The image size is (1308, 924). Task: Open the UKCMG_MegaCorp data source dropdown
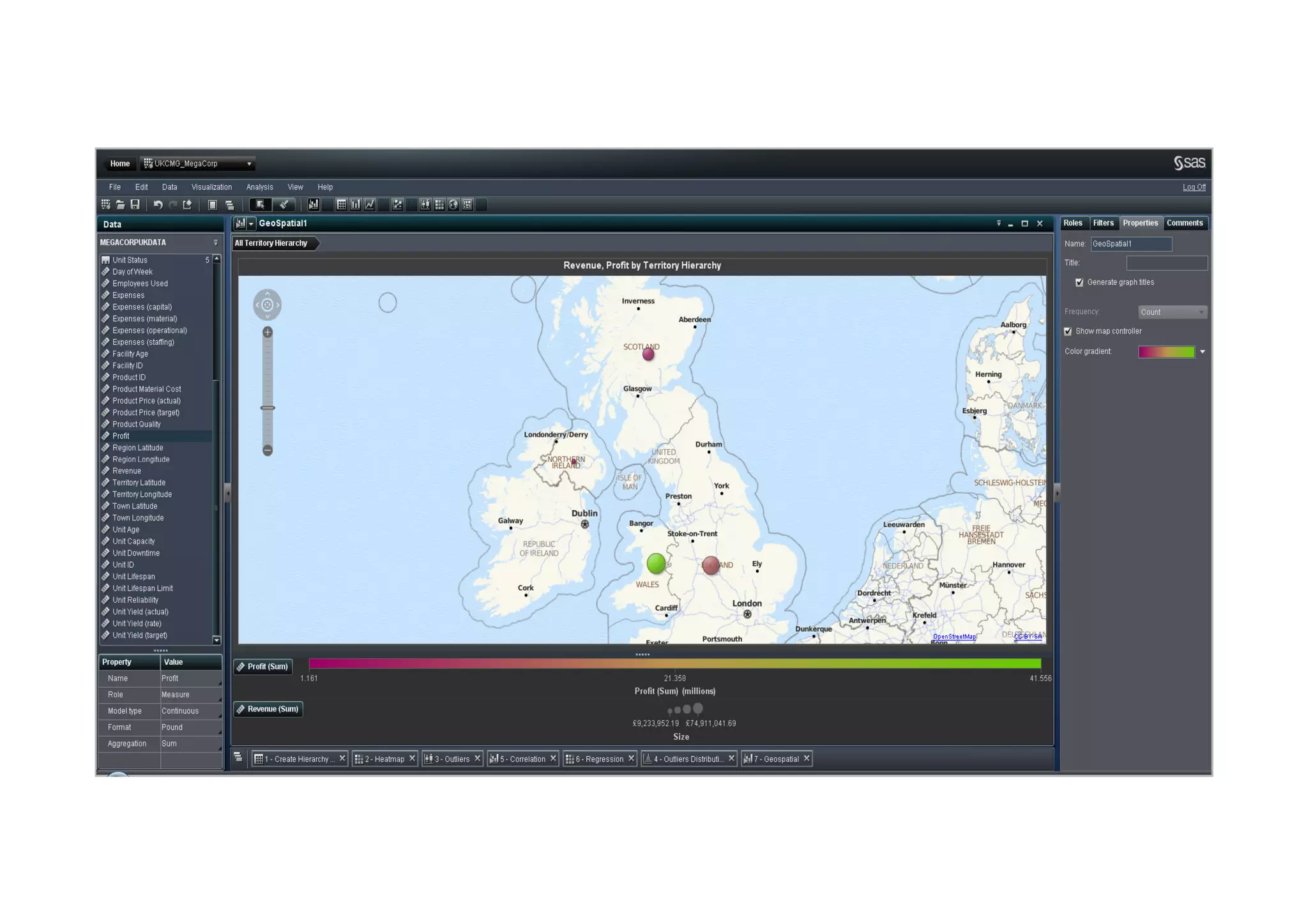[249, 164]
